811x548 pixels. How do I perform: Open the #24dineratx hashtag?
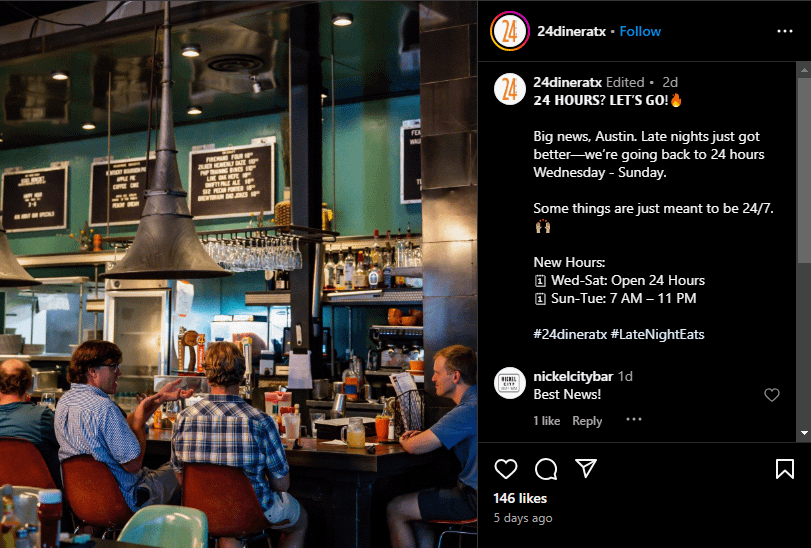click(x=570, y=334)
